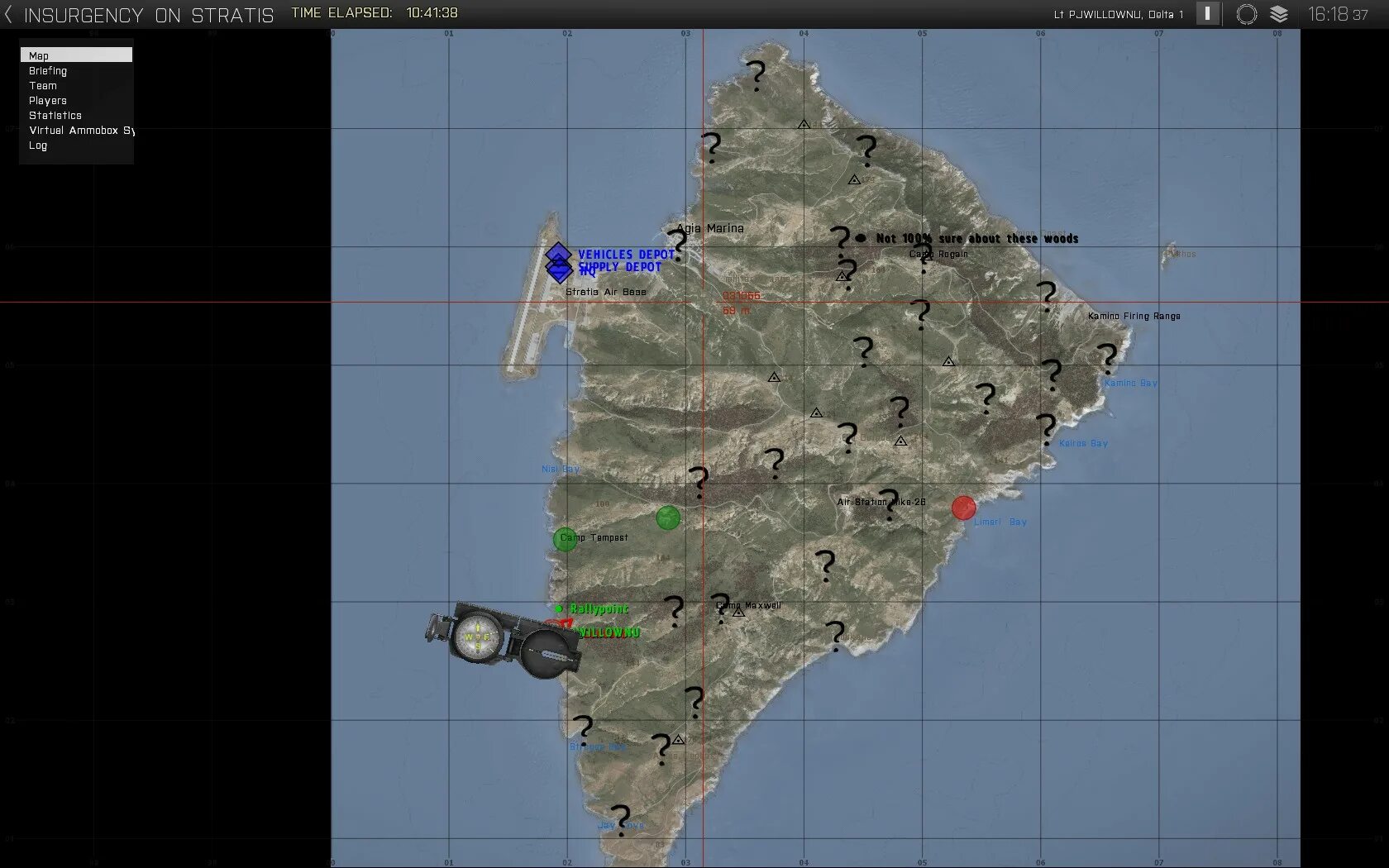Image resolution: width=1389 pixels, height=868 pixels.
Task: Click the Limeri Bay label
Action: tap(1000, 522)
